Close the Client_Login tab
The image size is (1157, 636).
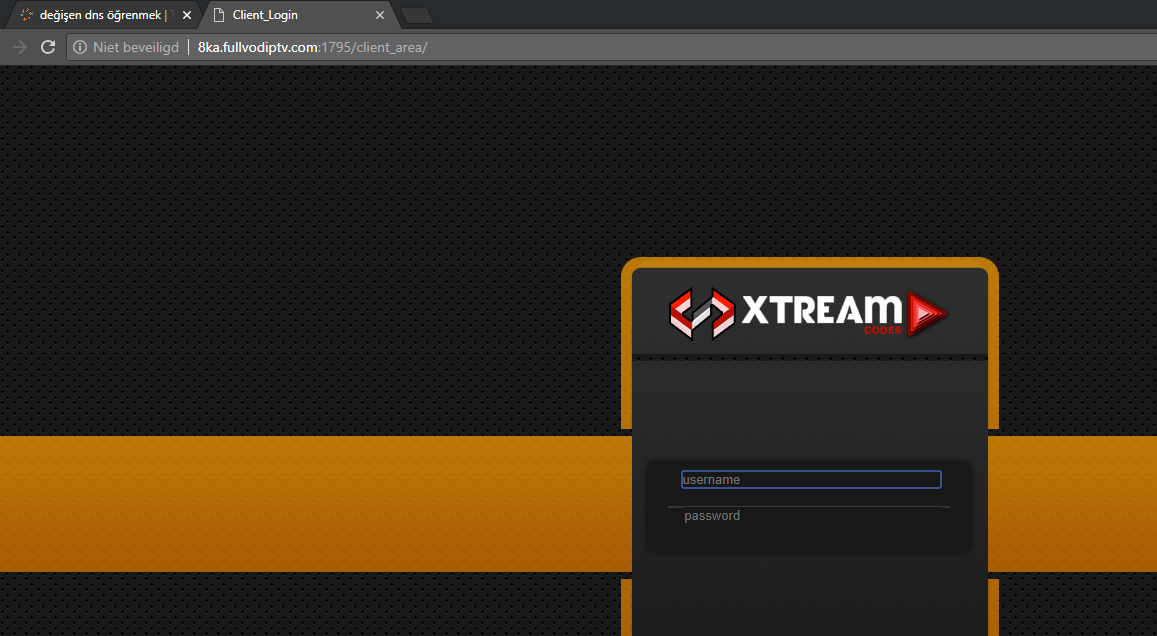pos(380,15)
